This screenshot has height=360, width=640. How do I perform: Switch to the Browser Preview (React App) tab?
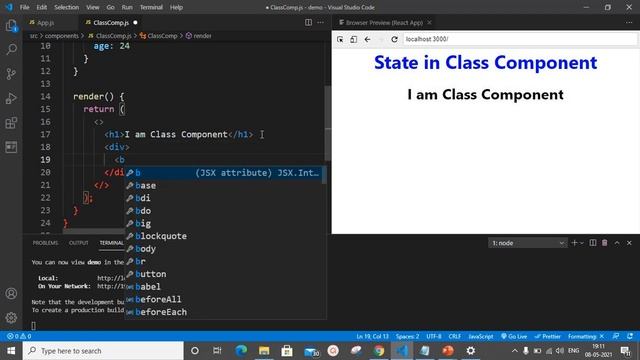[384, 22]
